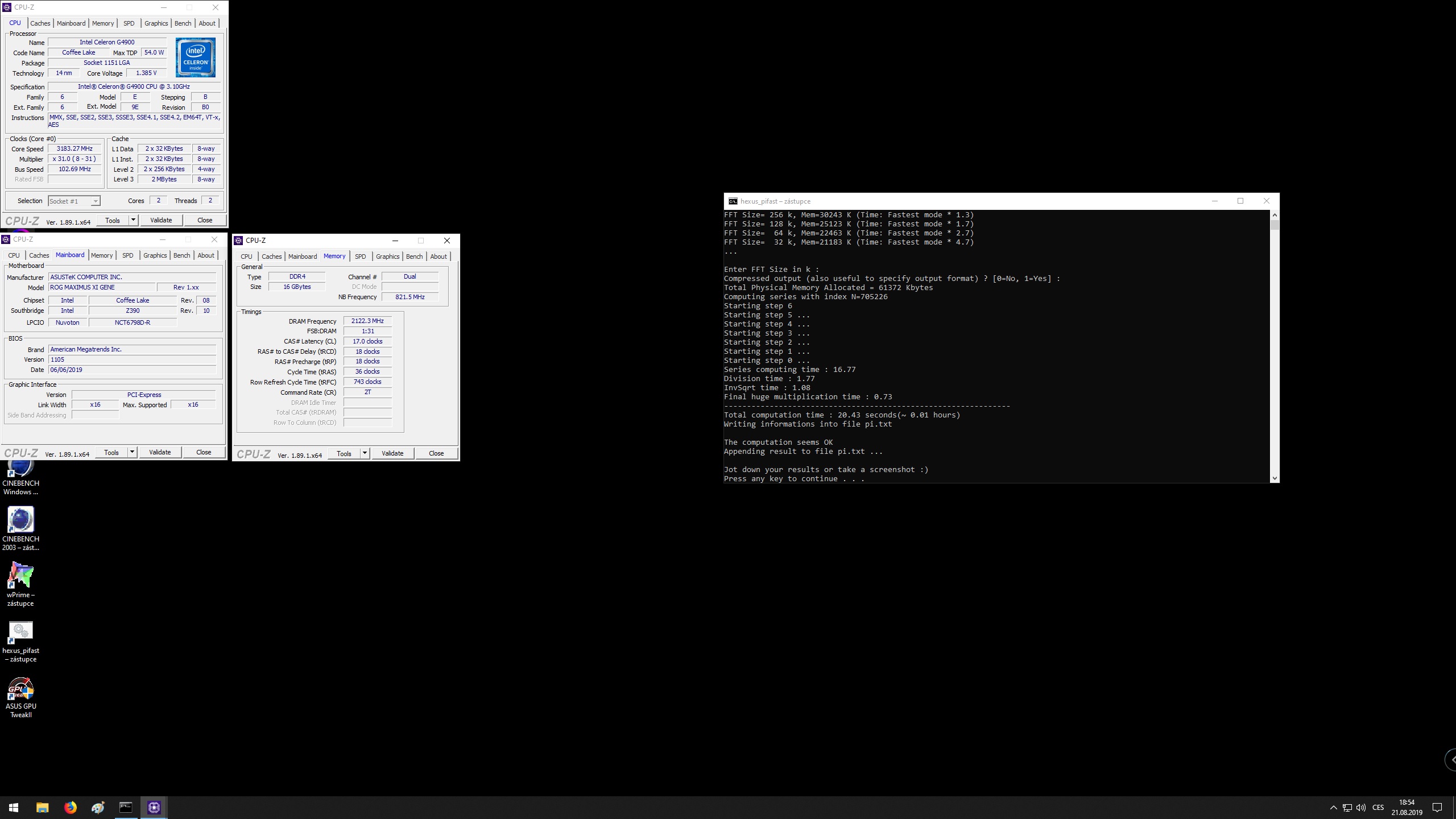
Task: Select Memory tab in the Mainboard CPU-Z window
Action: click(102, 255)
